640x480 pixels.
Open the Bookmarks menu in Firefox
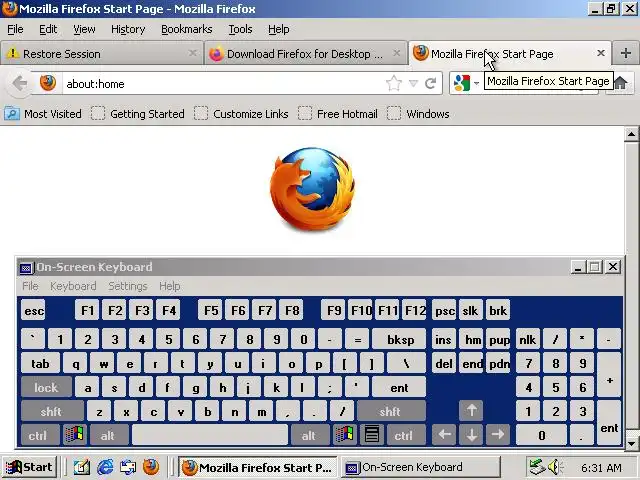click(187, 29)
